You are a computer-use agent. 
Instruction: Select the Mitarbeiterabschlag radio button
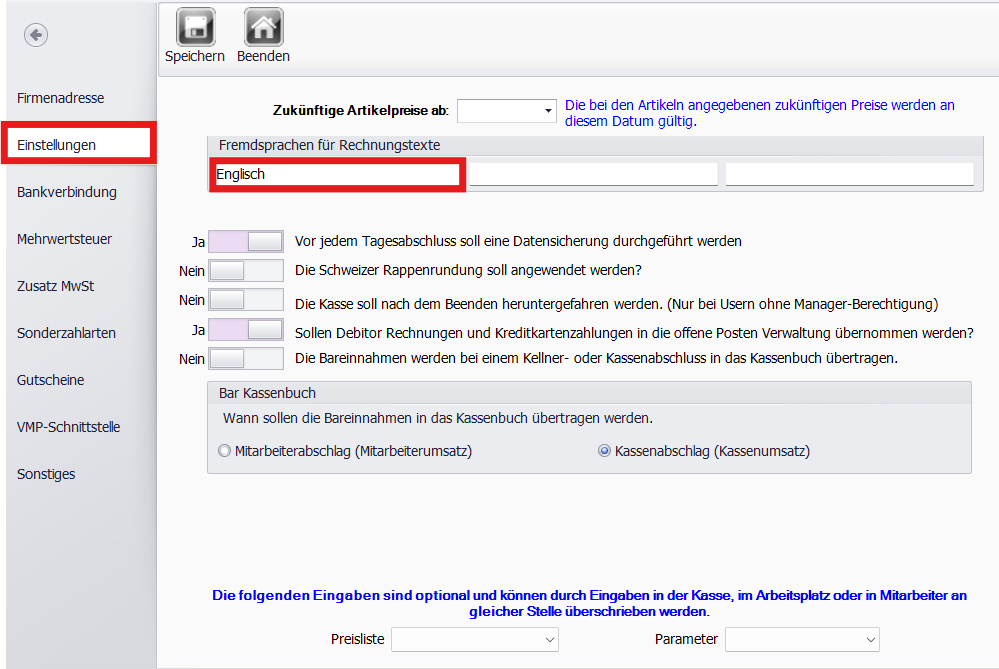click(x=224, y=451)
